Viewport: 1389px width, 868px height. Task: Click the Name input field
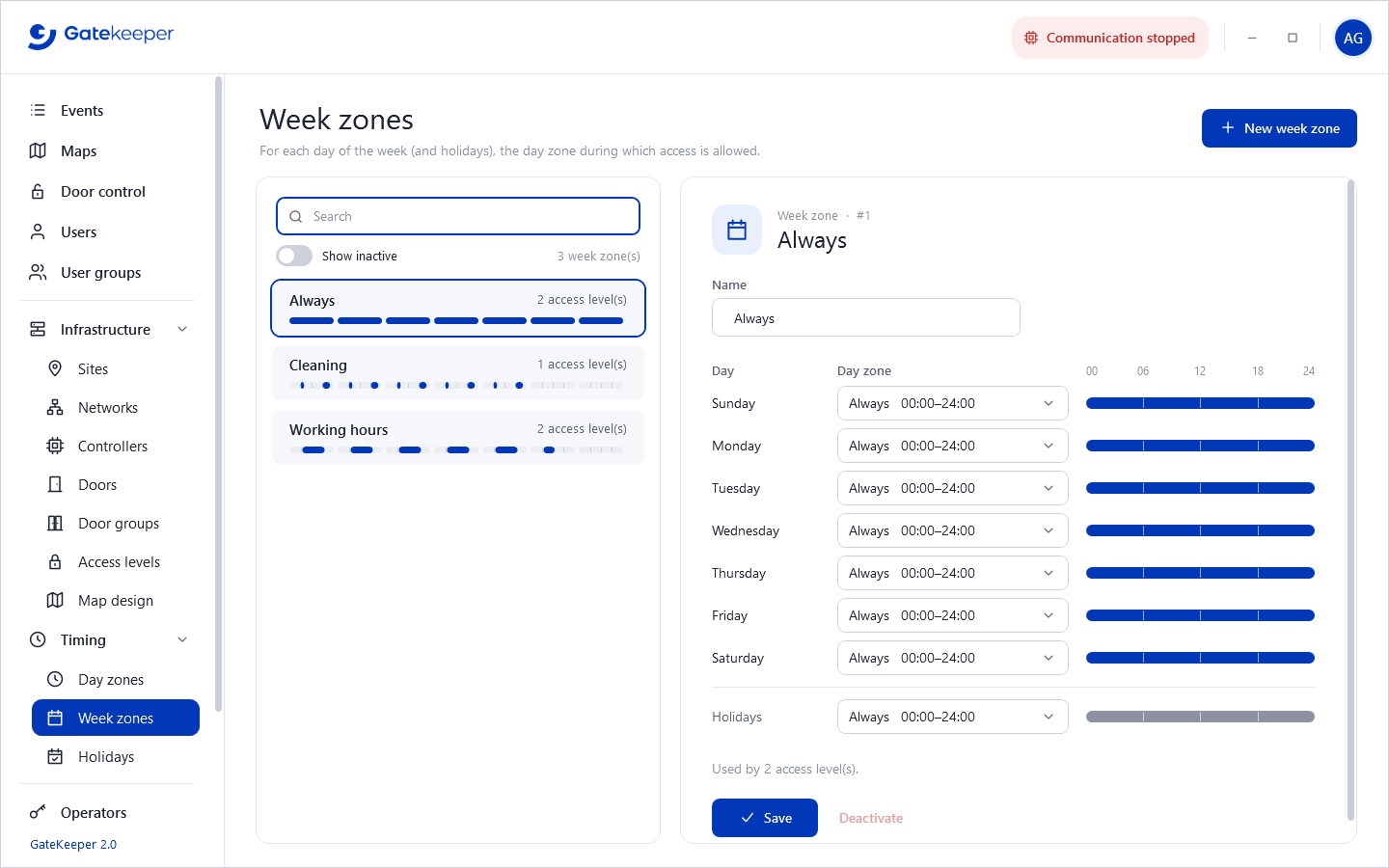[866, 317]
